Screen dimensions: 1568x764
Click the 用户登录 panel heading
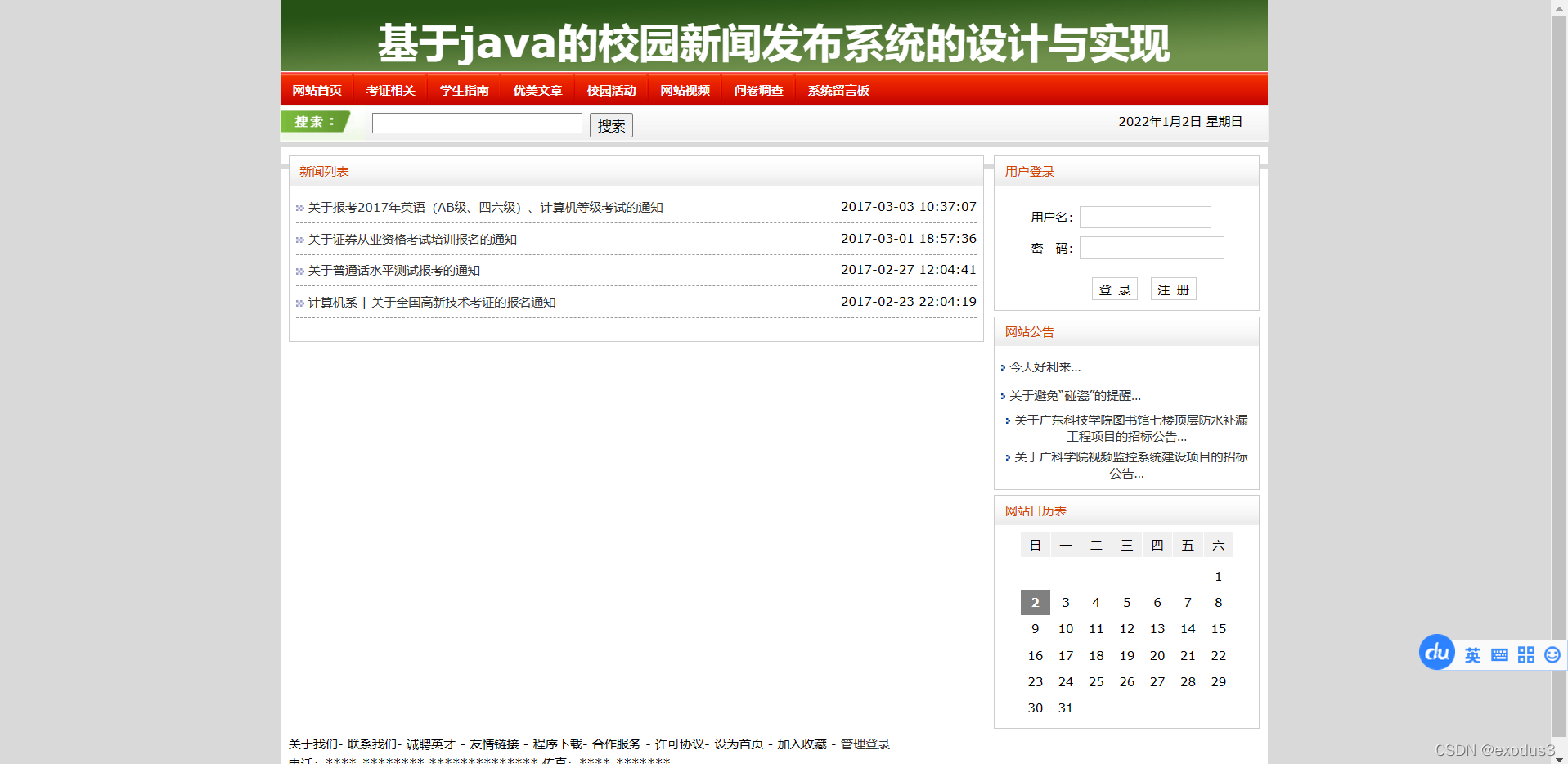(x=1030, y=172)
